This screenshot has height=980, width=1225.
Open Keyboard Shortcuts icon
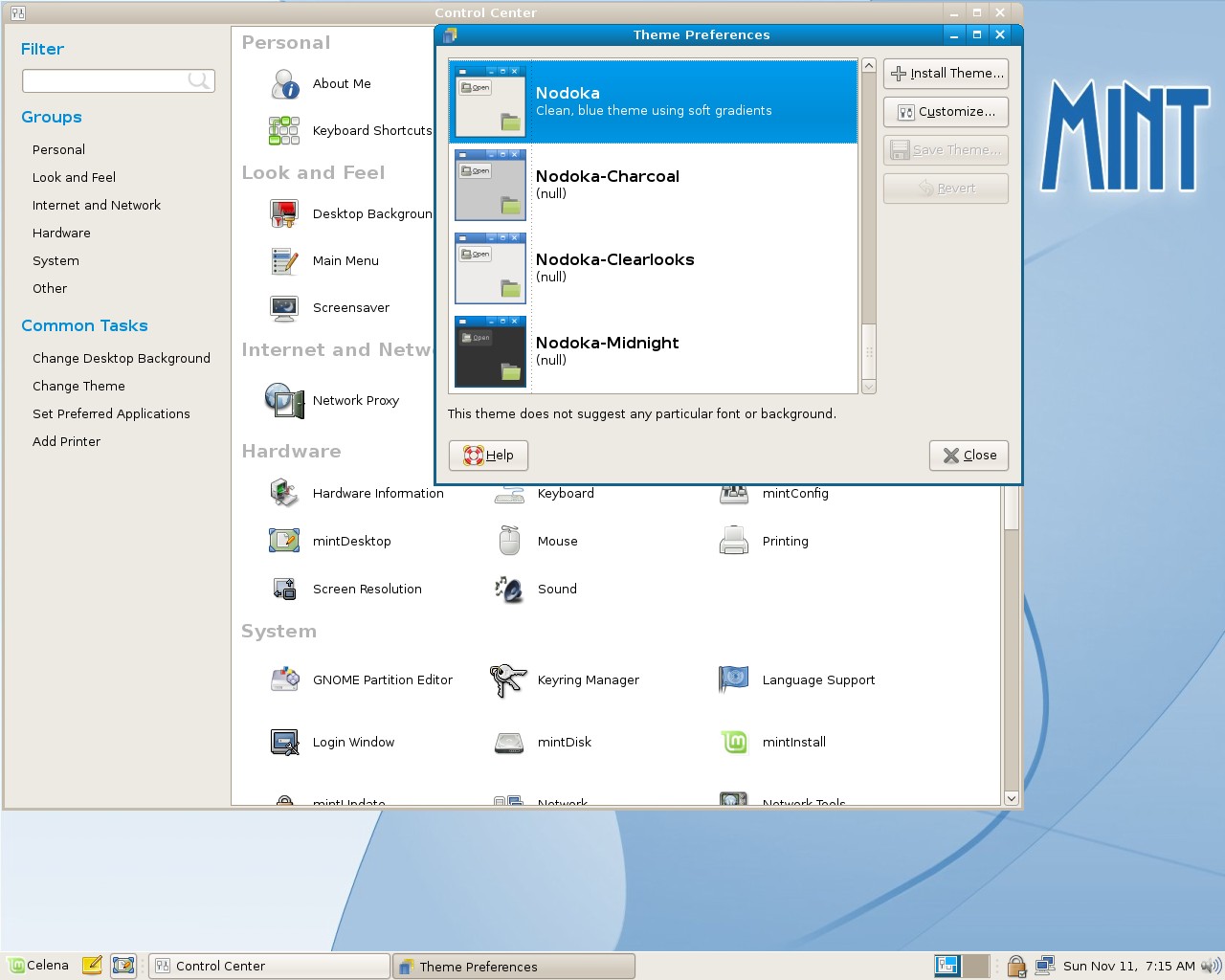284,130
